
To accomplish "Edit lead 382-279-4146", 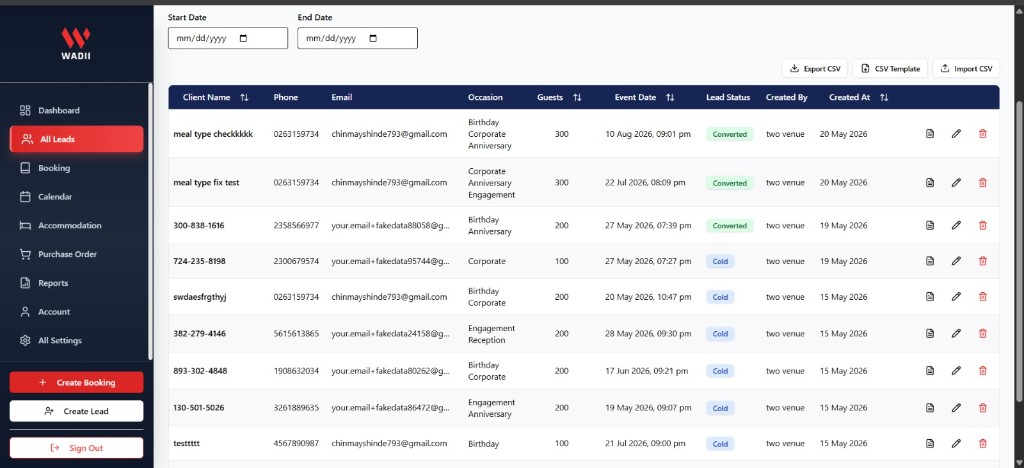I will click(x=956, y=334).
